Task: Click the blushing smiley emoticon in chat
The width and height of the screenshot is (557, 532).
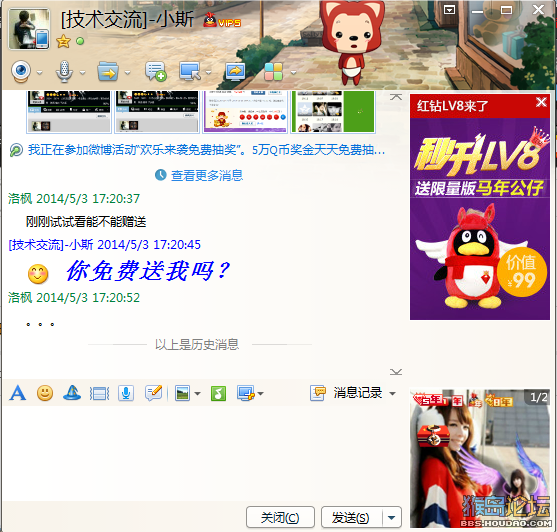Action: click(38, 274)
